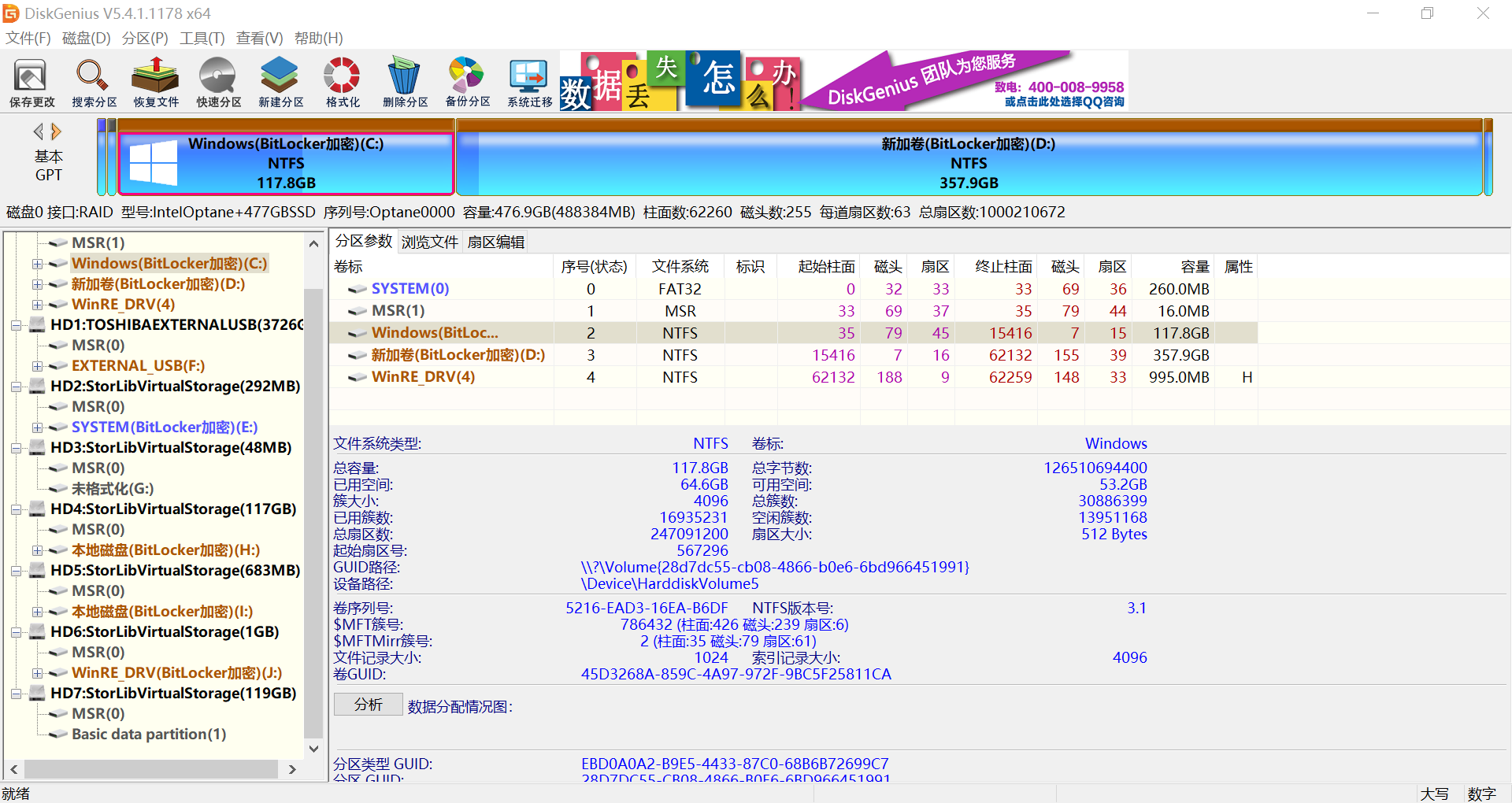Viewport: 1512px width, 803px height.
Task: Select the 格式化 format tool
Action: pyautogui.click(x=341, y=81)
